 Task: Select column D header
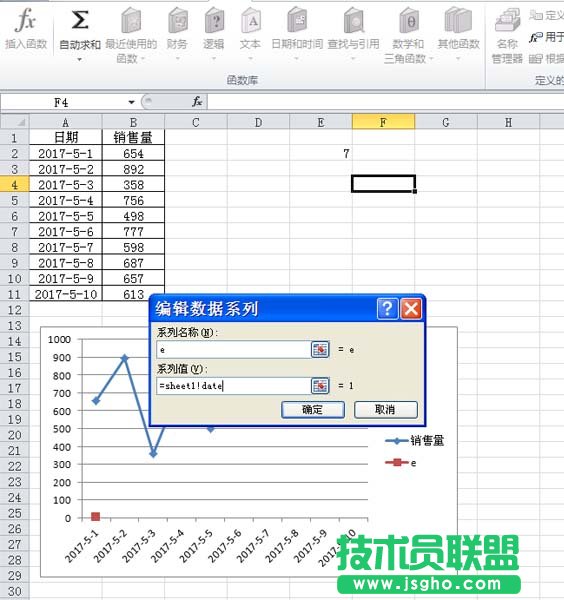point(258,122)
